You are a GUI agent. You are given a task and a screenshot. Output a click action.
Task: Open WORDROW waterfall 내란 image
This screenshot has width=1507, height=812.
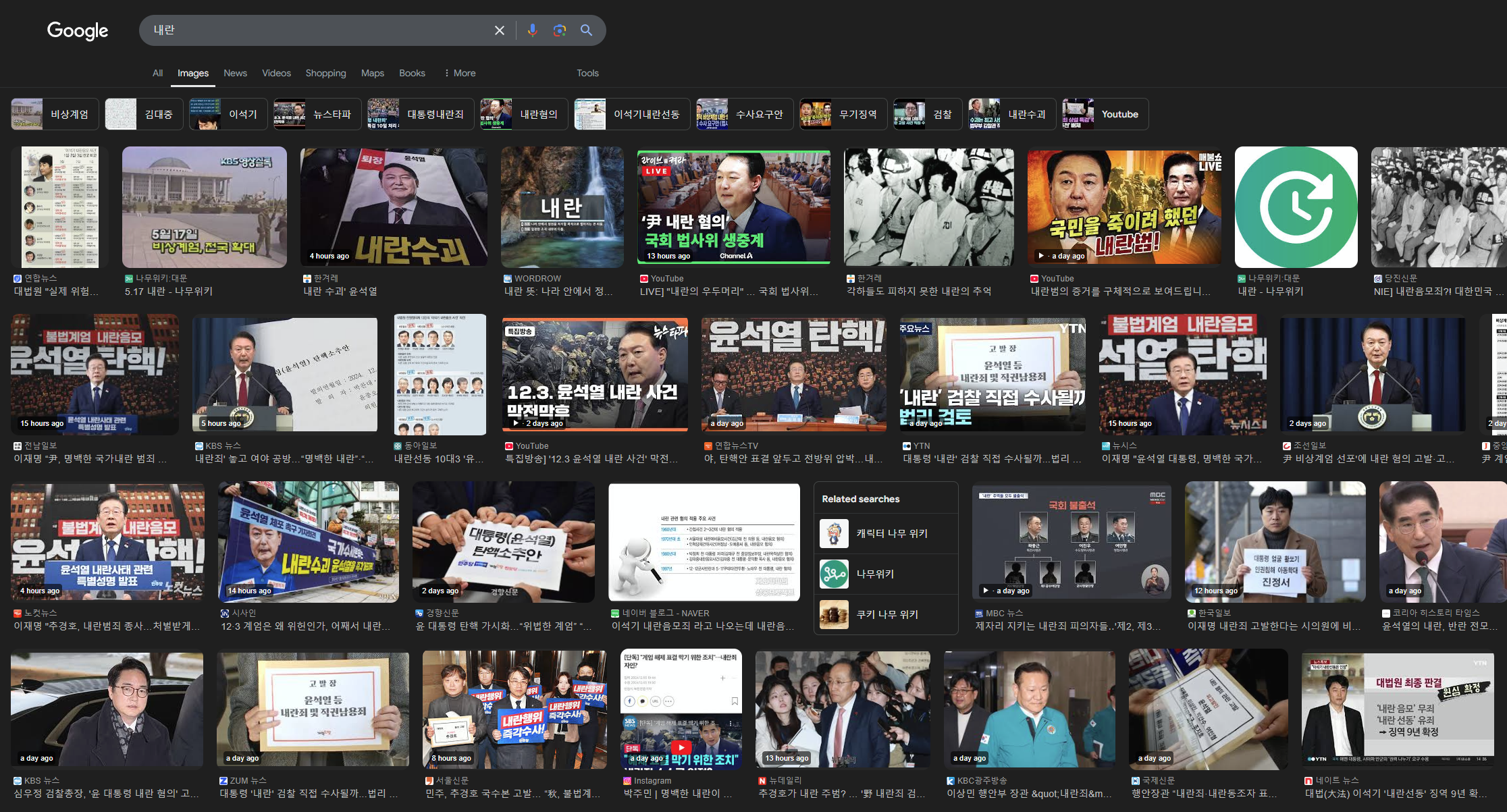tap(562, 207)
